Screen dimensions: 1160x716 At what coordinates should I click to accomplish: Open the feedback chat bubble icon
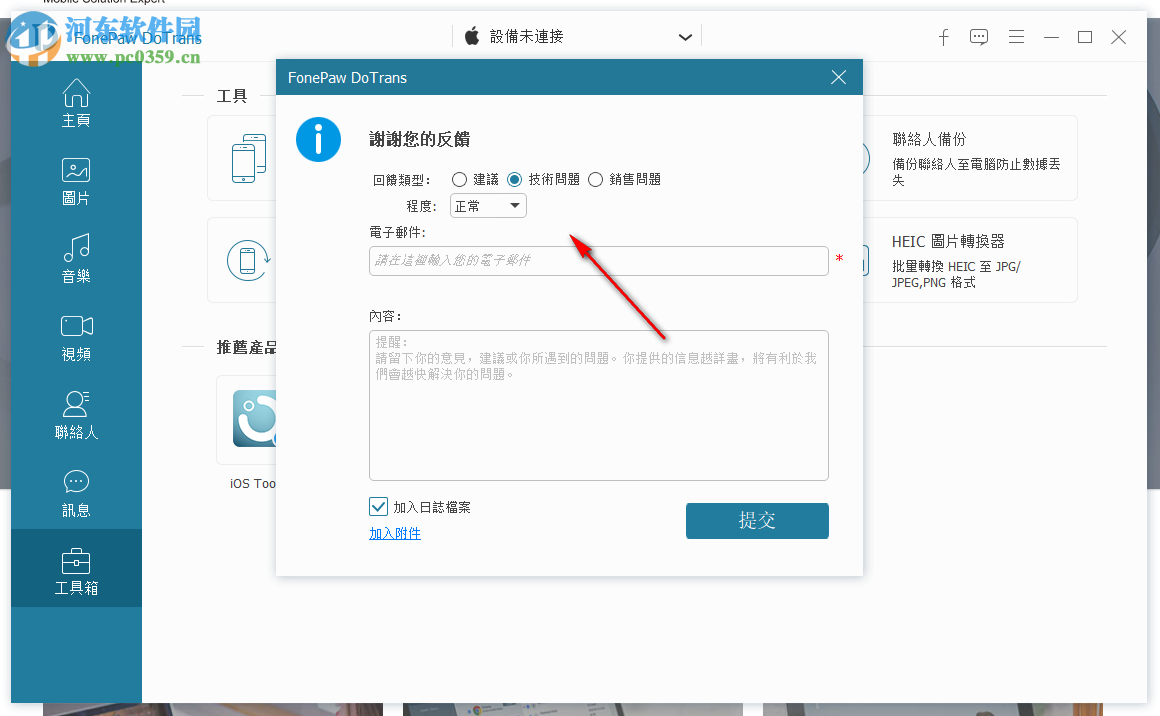979,37
